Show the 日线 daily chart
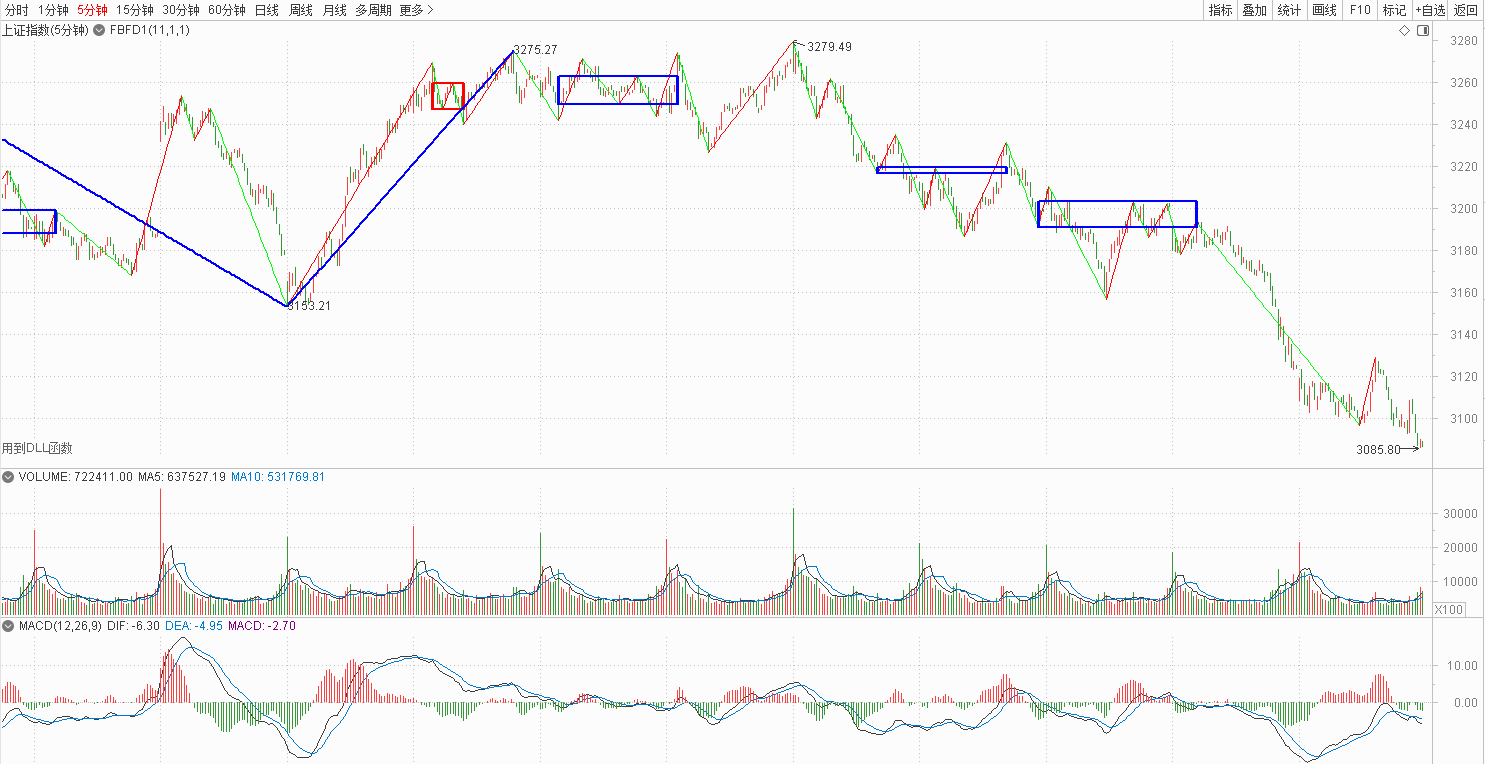 (267, 10)
